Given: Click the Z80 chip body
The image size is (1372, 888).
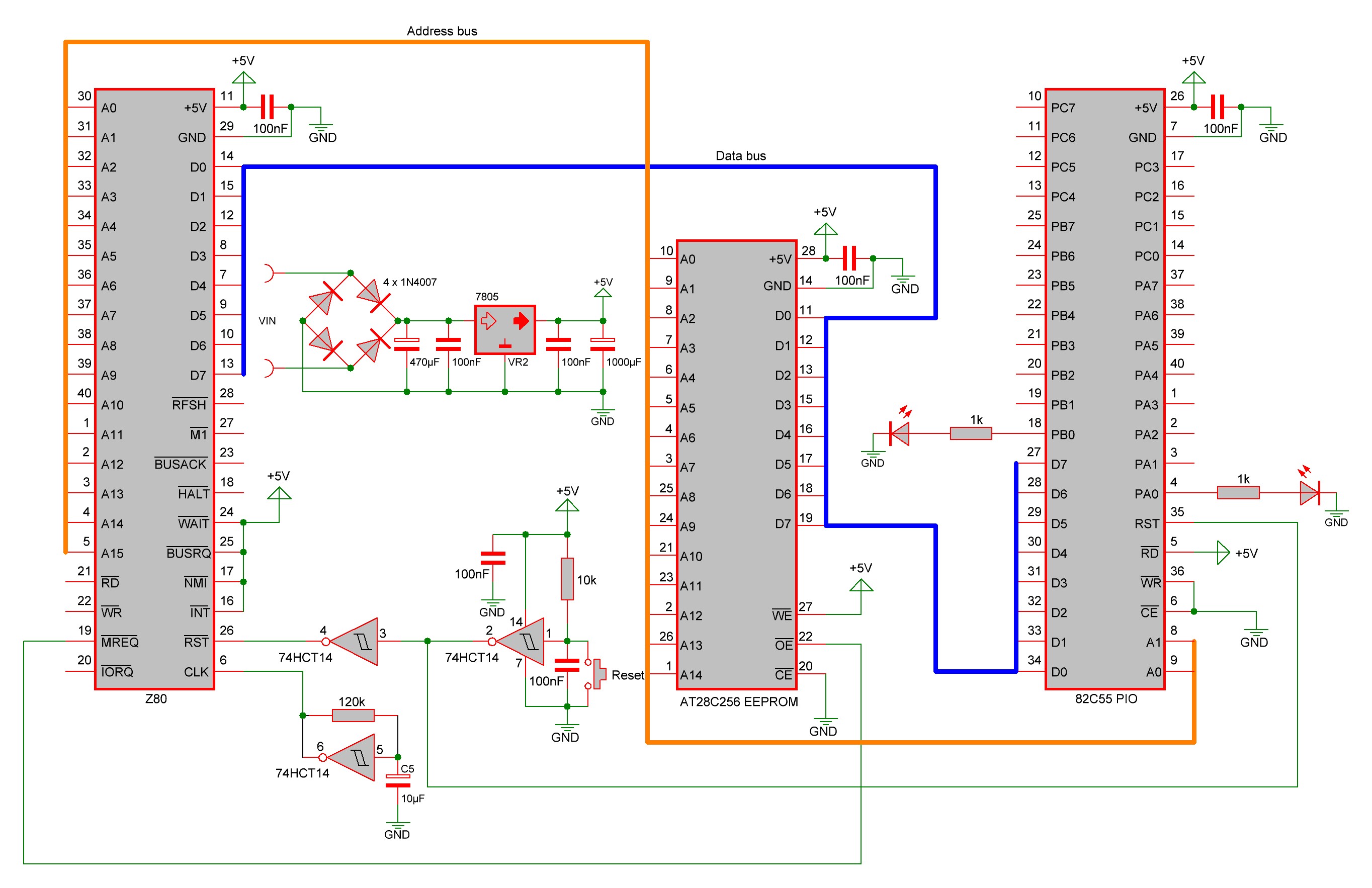Looking at the screenshot, I should point(154,389).
